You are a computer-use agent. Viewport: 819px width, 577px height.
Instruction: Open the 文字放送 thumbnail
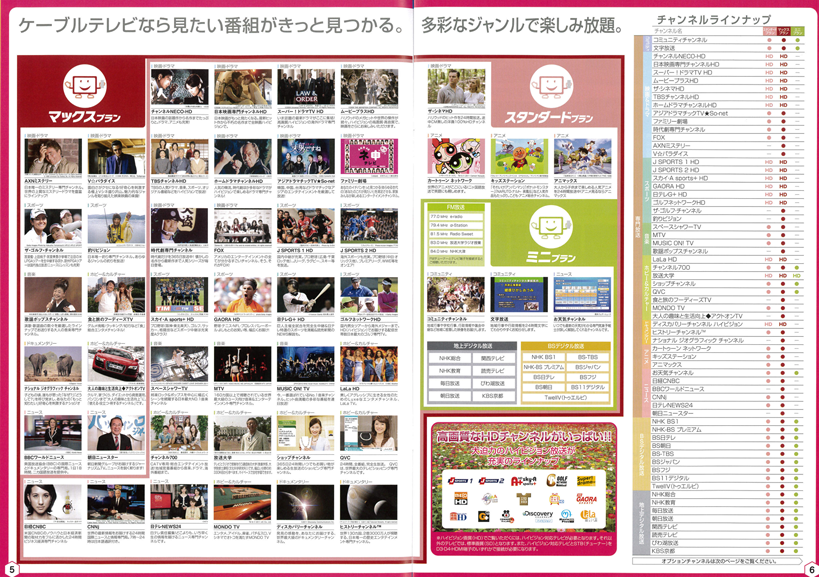tap(520, 295)
